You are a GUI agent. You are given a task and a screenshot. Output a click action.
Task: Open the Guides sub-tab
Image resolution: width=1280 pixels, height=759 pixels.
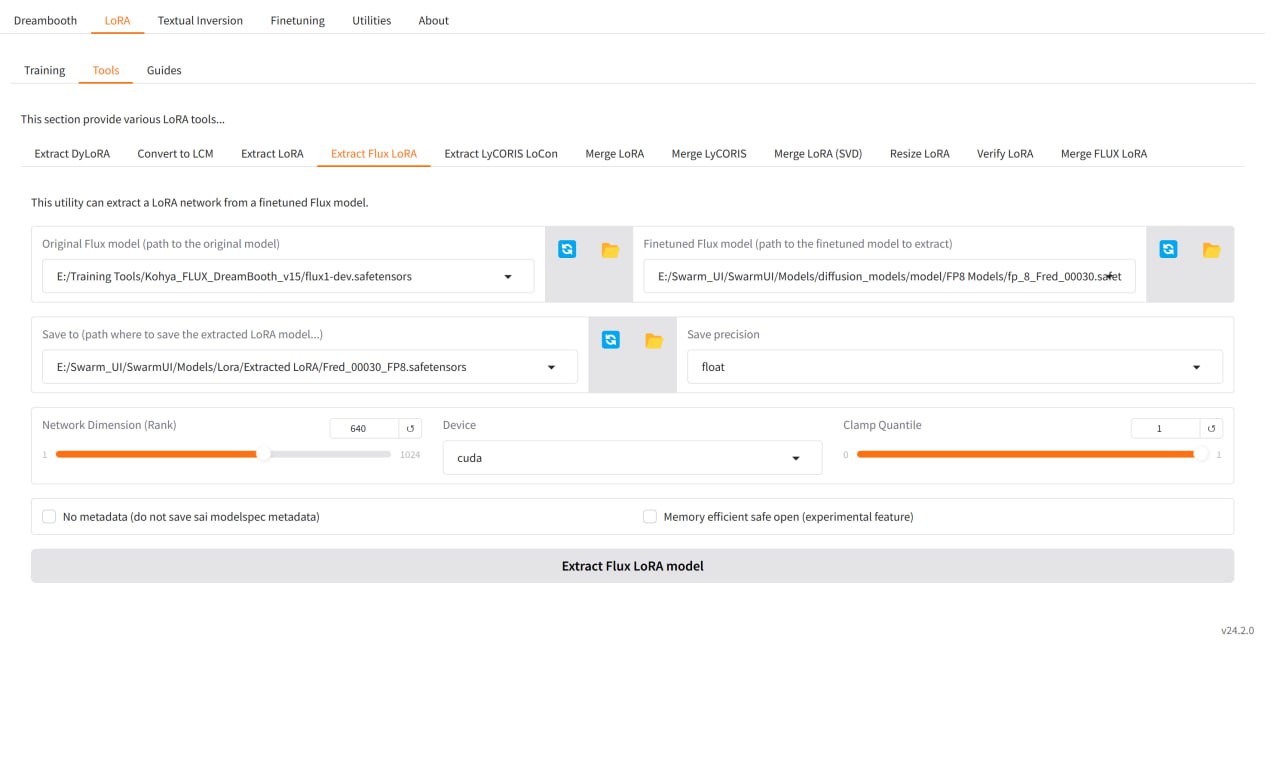tap(164, 70)
